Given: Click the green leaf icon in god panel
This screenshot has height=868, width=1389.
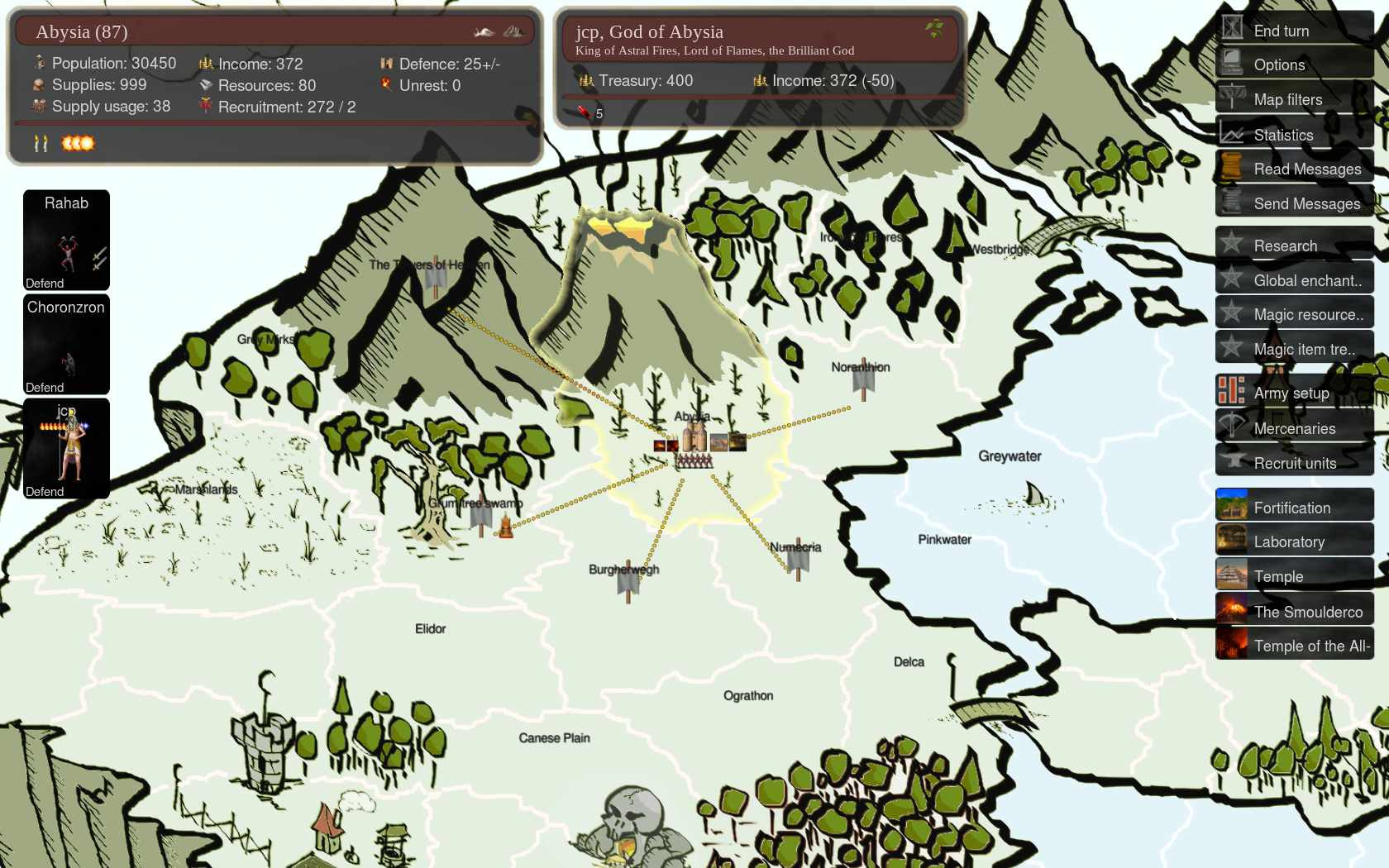Looking at the screenshot, I should pyautogui.click(x=934, y=30).
